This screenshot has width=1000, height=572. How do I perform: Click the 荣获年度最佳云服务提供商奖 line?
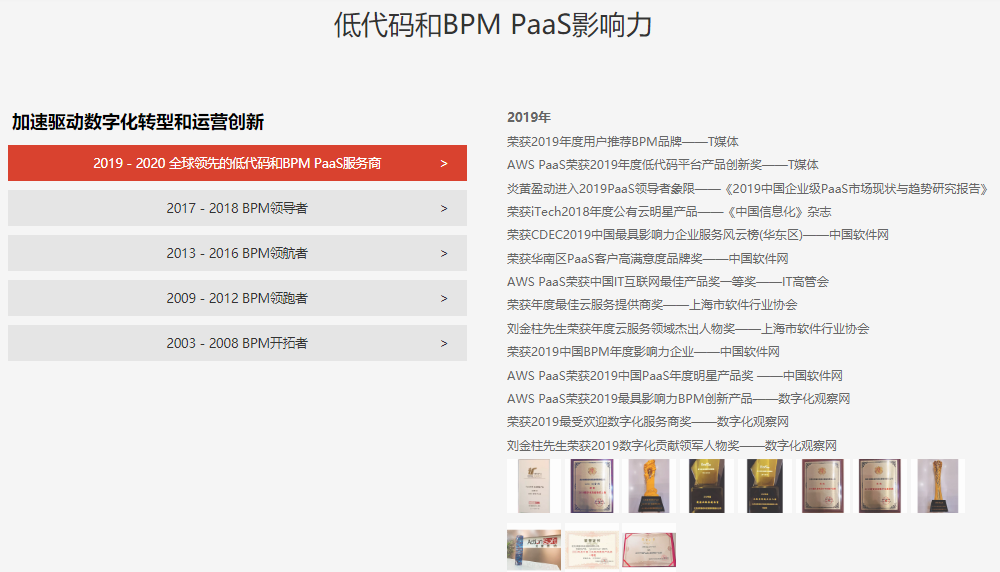[x=652, y=305]
